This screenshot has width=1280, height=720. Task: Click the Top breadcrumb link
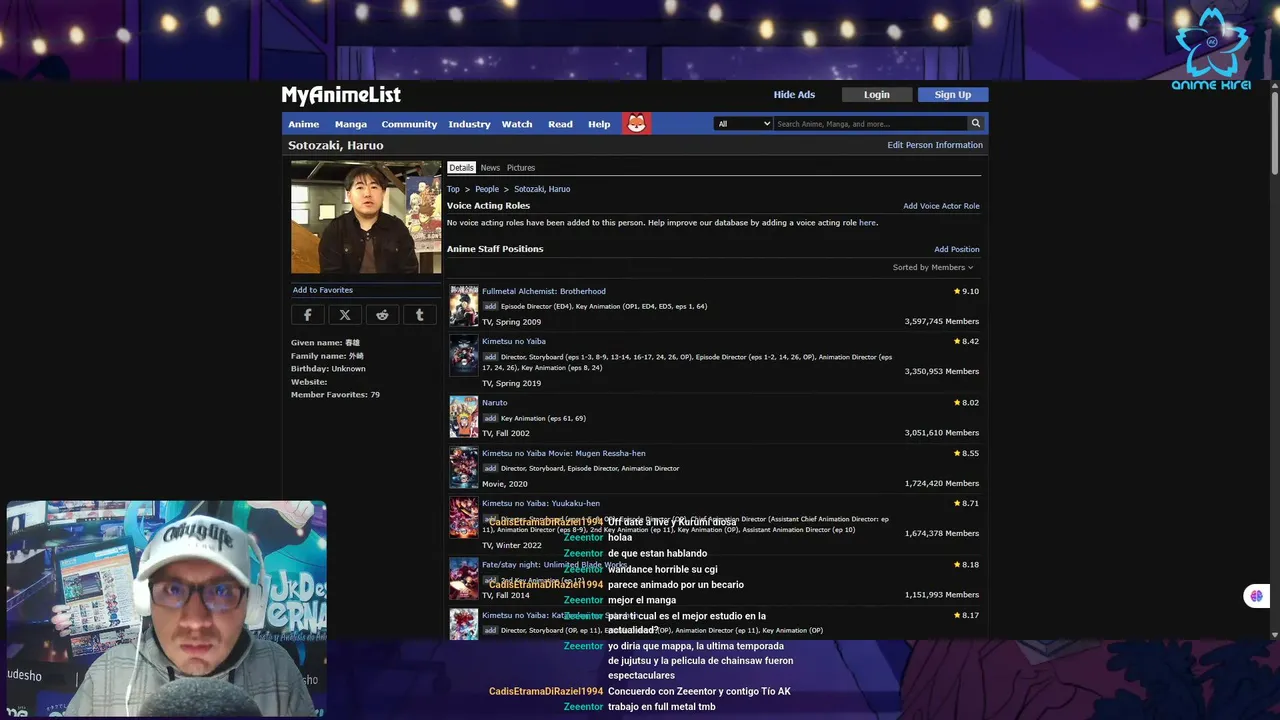coord(453,189)
